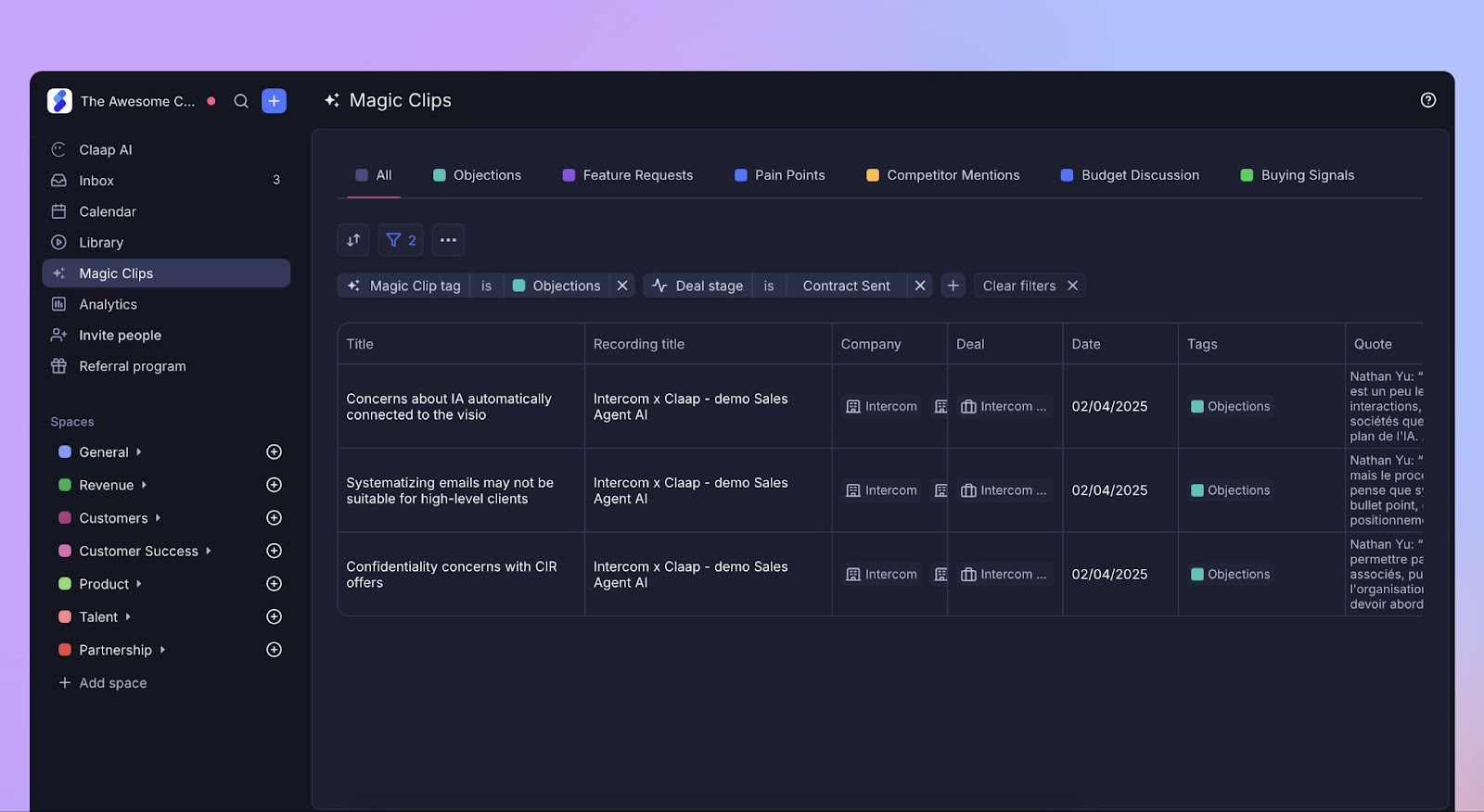
Task: Click Intercom company chip in Confidentiality row
Action: pos(881,575)
